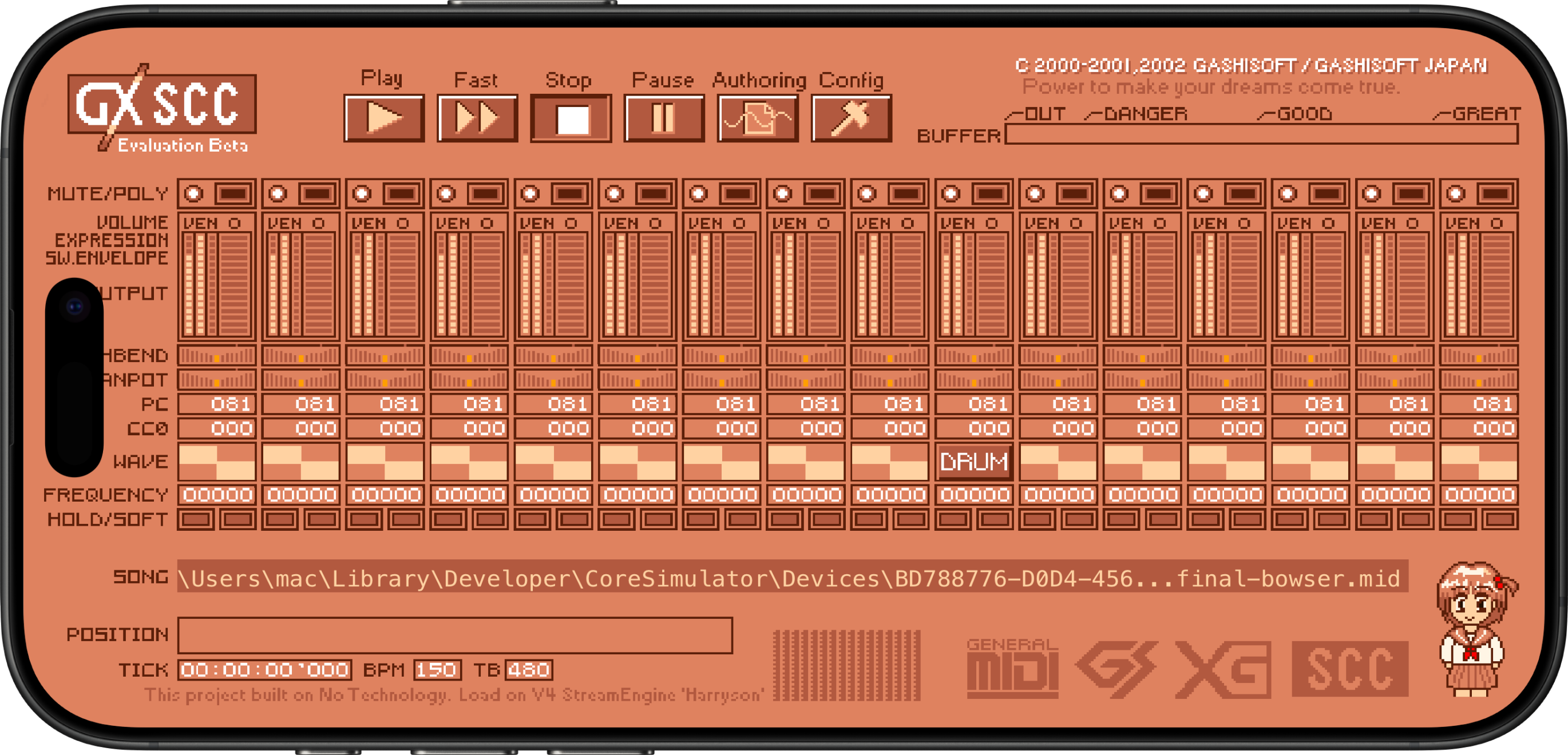Click the FREQUENCY row label
The height and width of the screenshot is (755, 1568).
tap(105, 495)
